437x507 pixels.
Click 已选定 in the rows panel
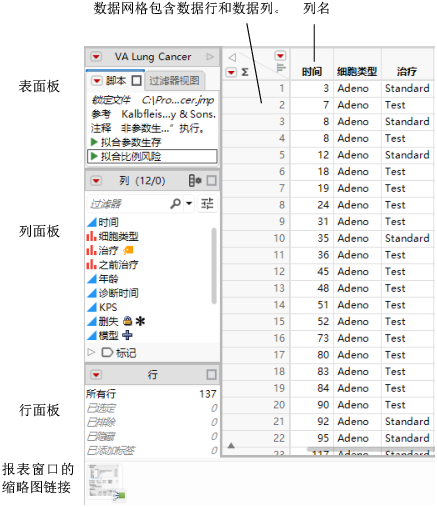click(101, 408)
